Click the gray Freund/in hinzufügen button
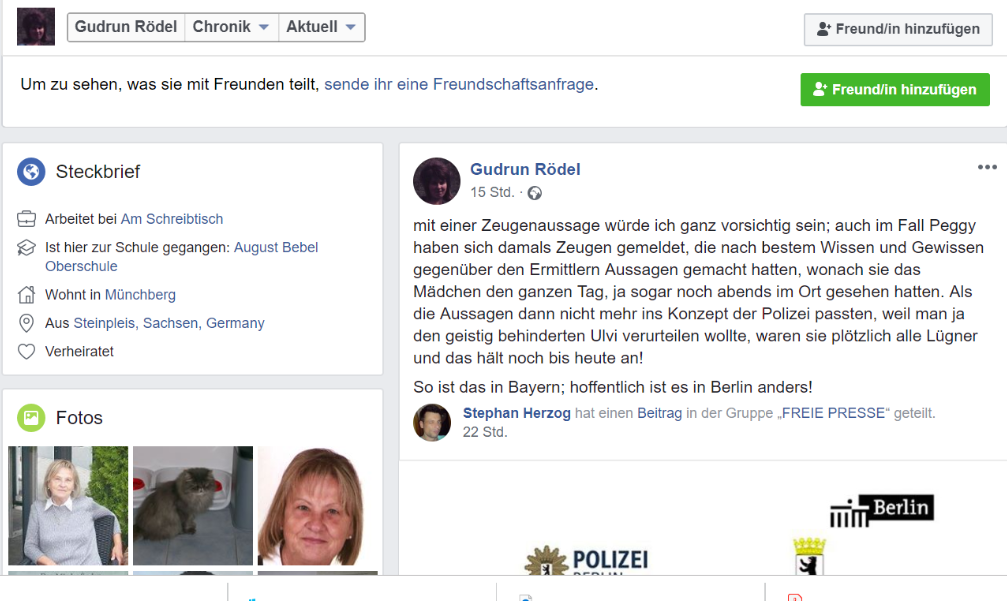Viewport: 1007px width, 601px height. click(x=898, y=29)
